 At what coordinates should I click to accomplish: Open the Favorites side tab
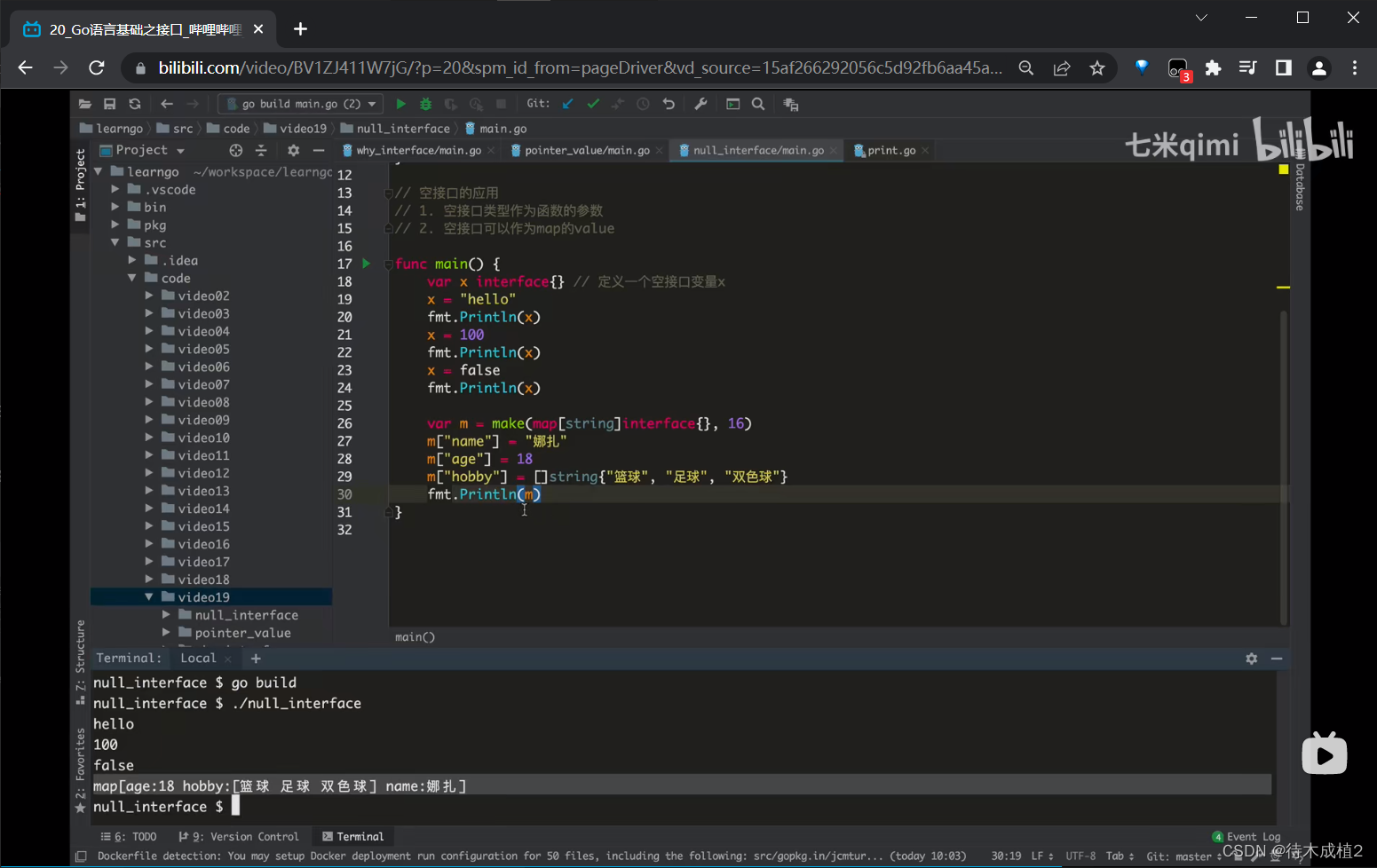[81, 769]
